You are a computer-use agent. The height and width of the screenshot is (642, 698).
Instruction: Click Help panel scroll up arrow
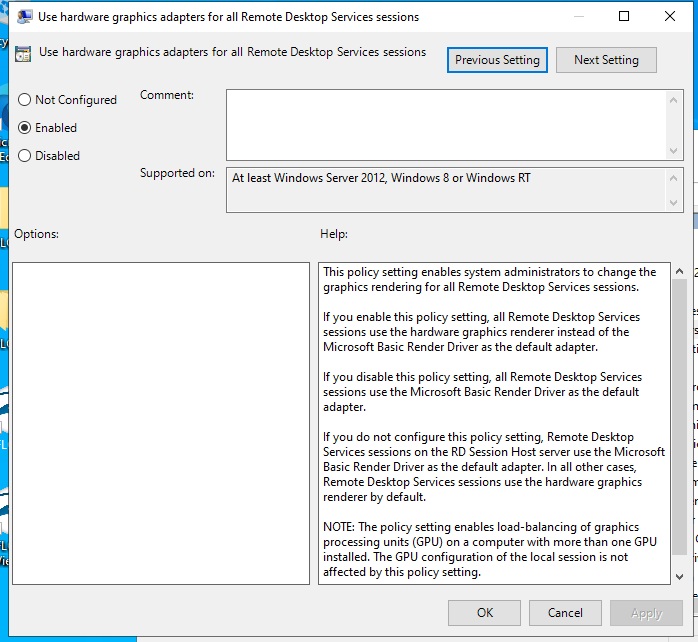click(679, 271)
